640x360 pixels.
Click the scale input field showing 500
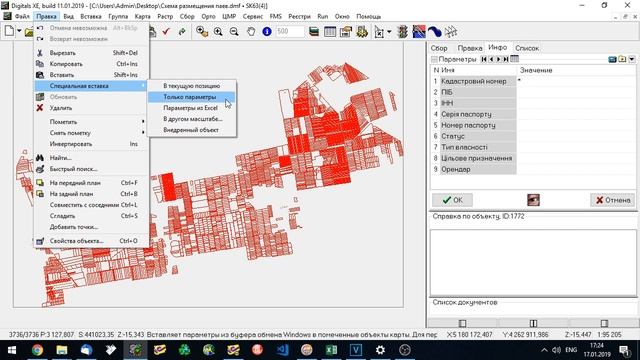[x=290, y=31]
